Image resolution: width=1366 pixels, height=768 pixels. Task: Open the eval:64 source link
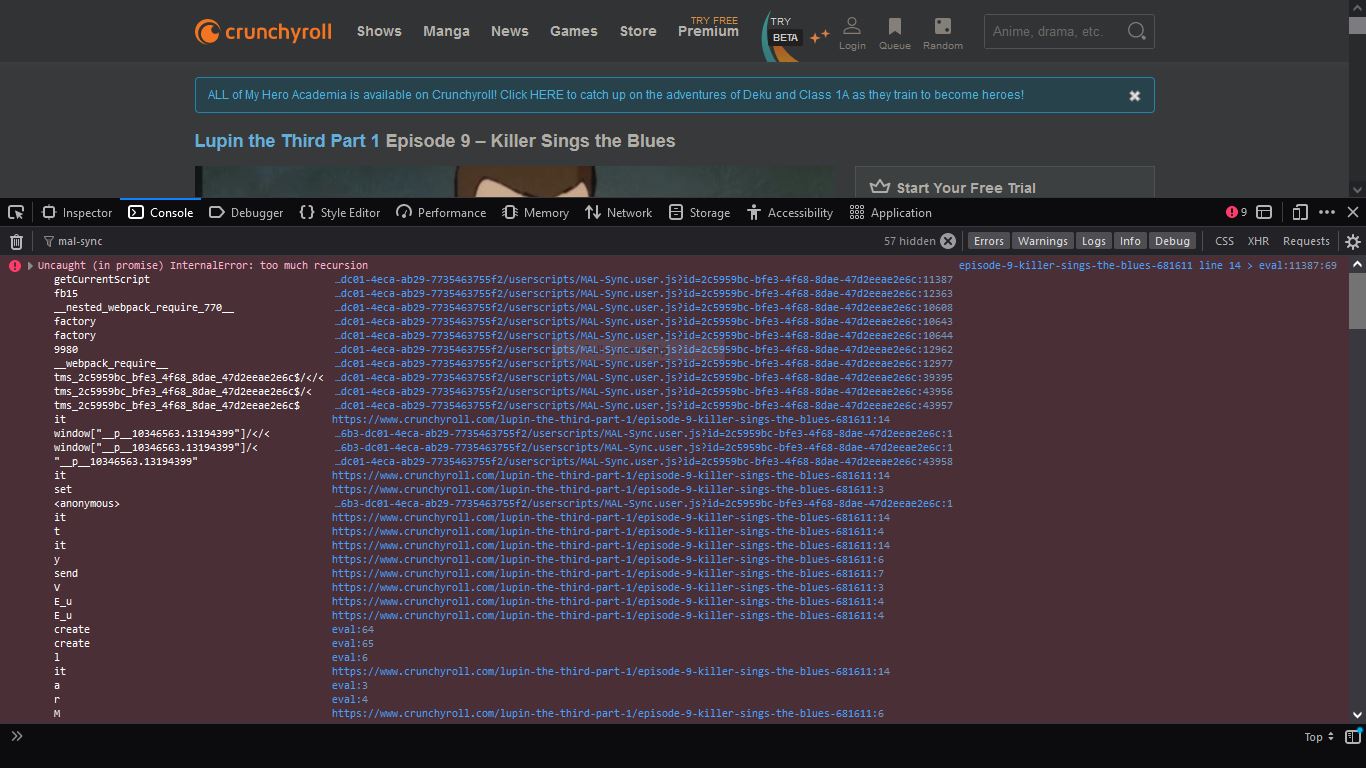tap(353, 630)
